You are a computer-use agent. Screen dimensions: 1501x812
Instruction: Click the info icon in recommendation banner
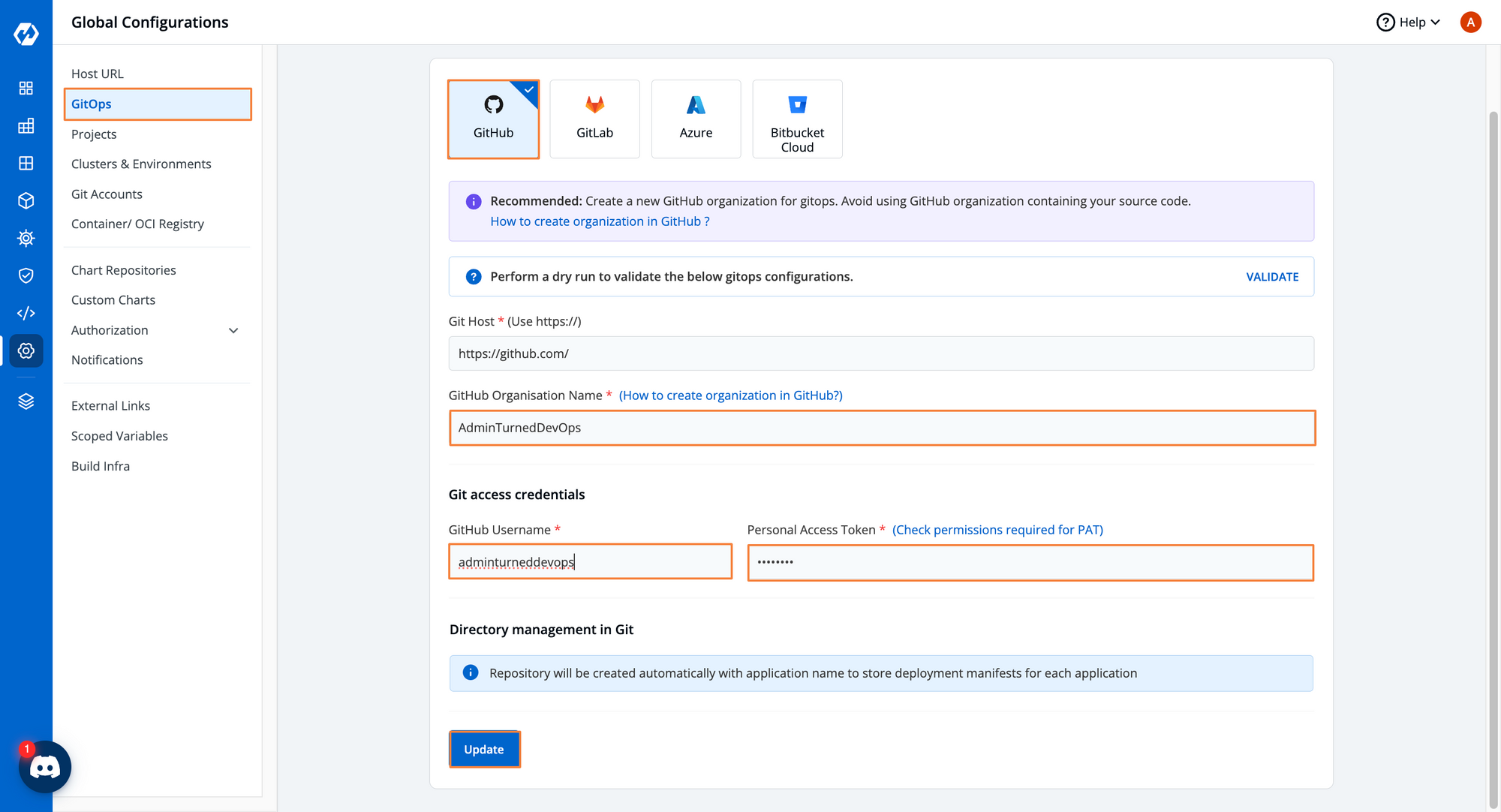coord(474,201)
